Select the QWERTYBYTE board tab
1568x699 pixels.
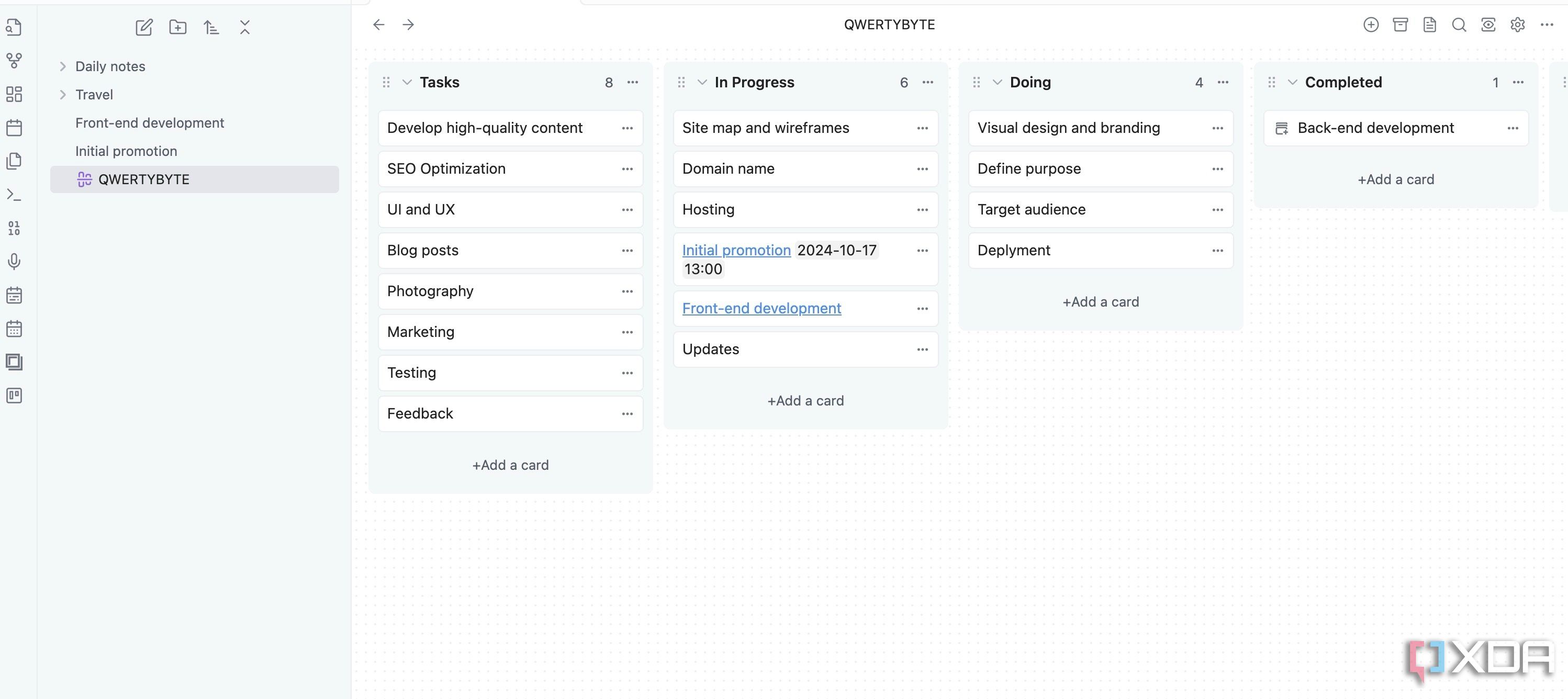pyautogui.click(x=144, y=179)
